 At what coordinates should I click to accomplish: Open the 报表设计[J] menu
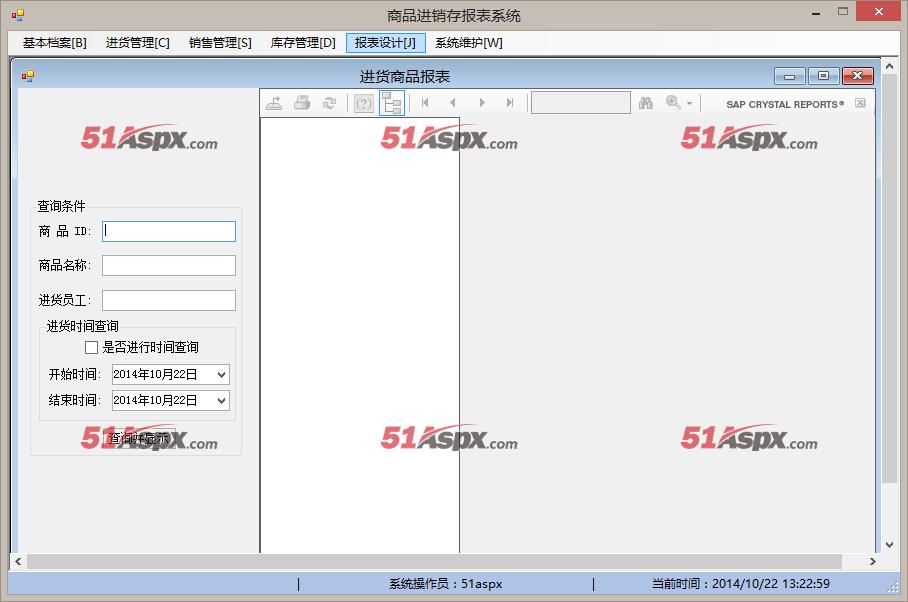(385, 43)
